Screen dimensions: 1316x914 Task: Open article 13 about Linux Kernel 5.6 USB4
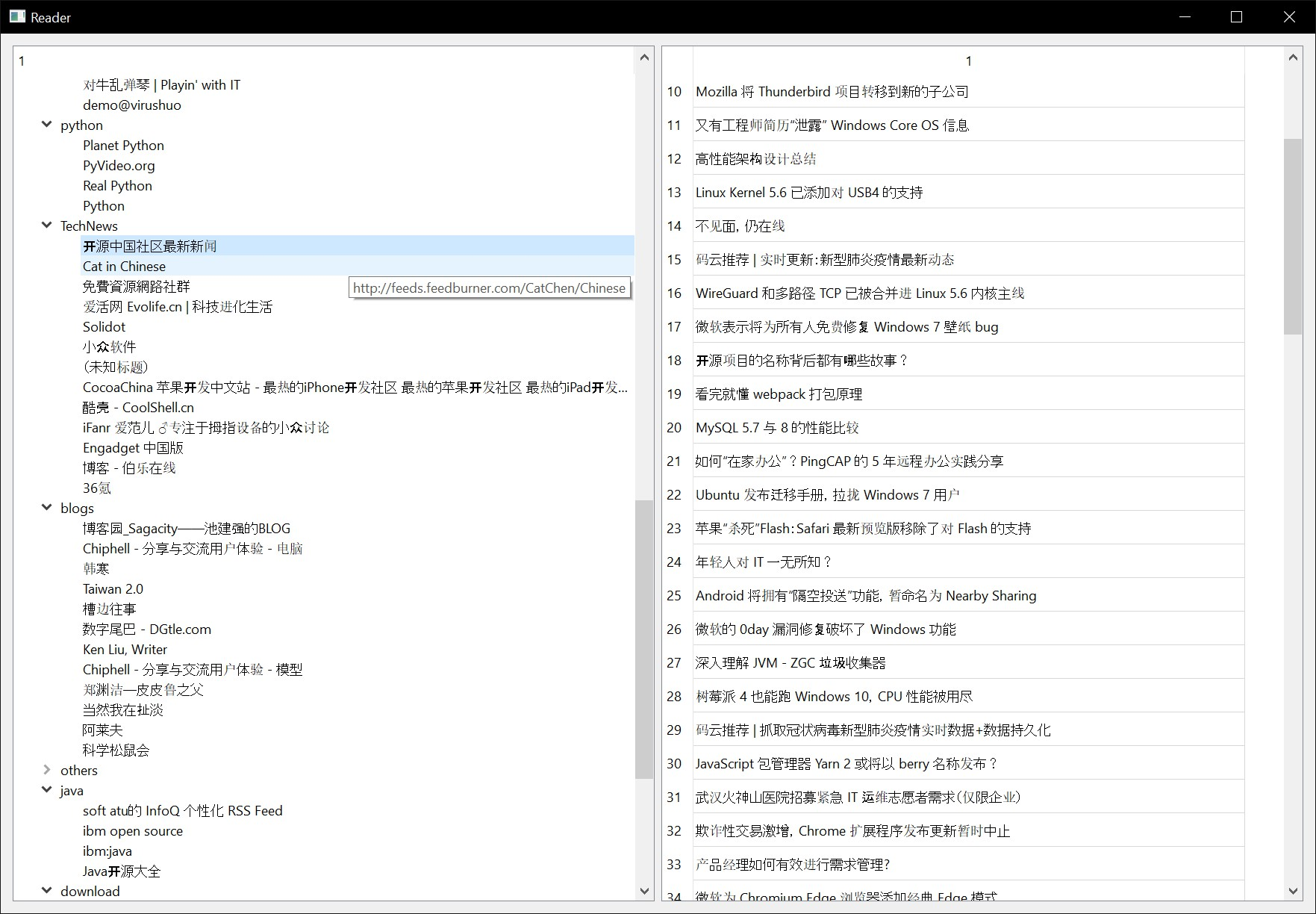click(x=808, y=192)
